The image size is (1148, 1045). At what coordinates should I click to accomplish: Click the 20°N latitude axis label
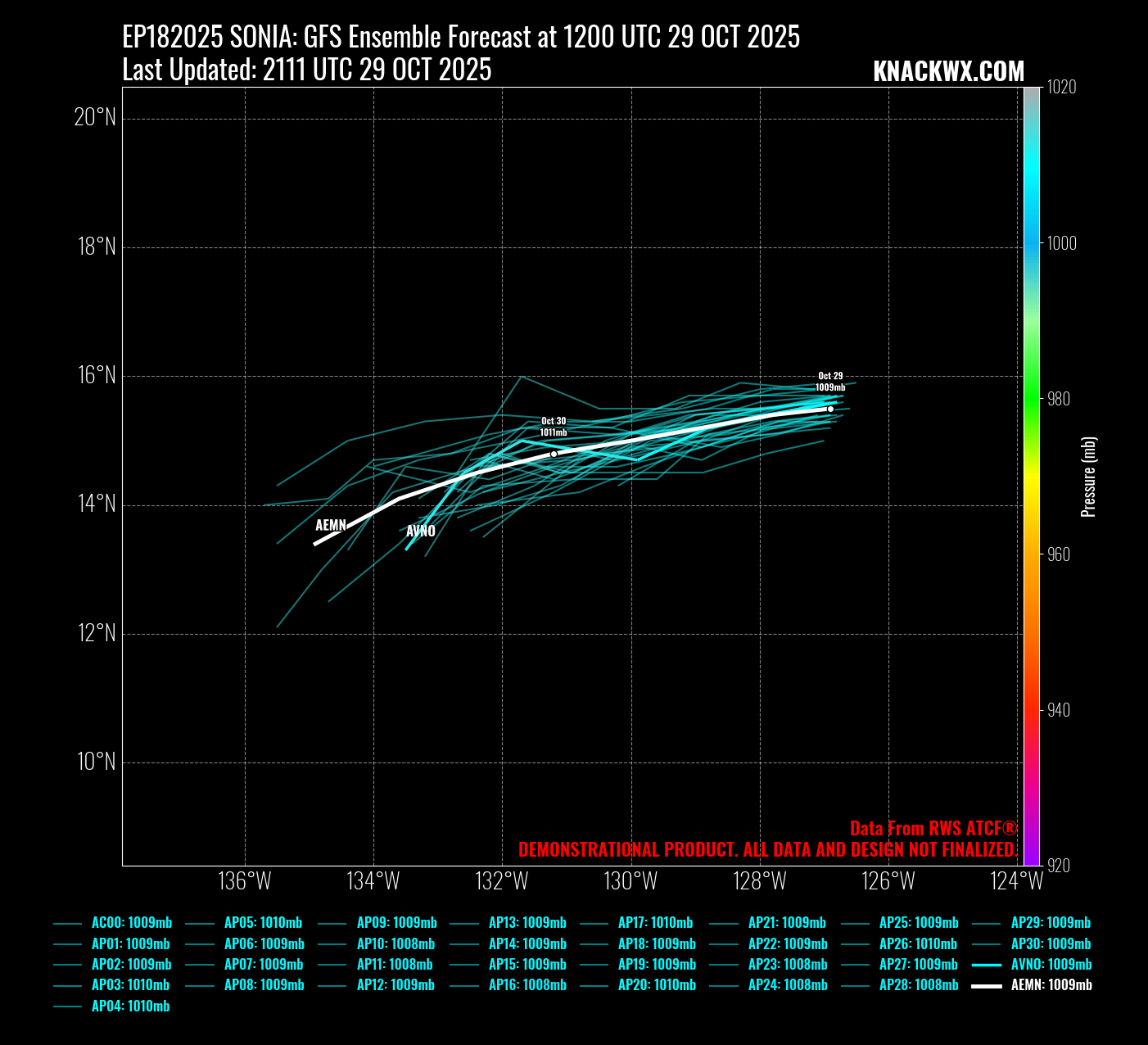95,118
